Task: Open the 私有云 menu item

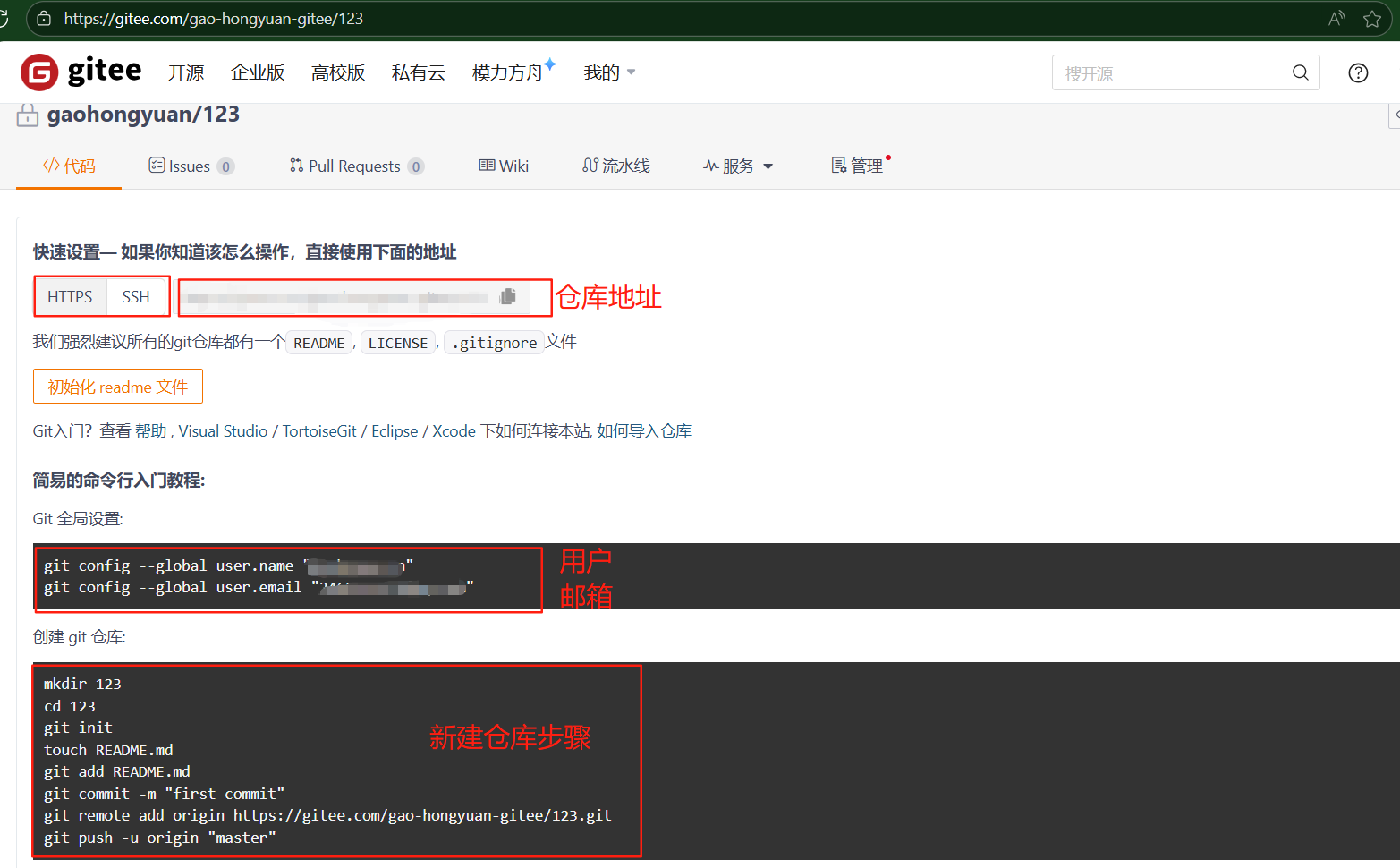Action: 419,72
